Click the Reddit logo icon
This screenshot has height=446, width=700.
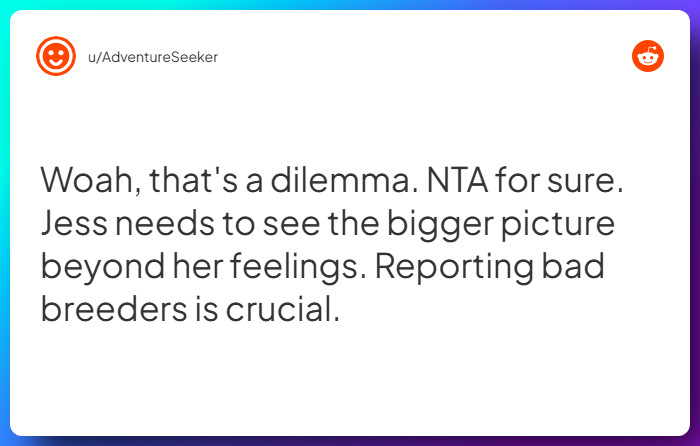pos(648,57)
